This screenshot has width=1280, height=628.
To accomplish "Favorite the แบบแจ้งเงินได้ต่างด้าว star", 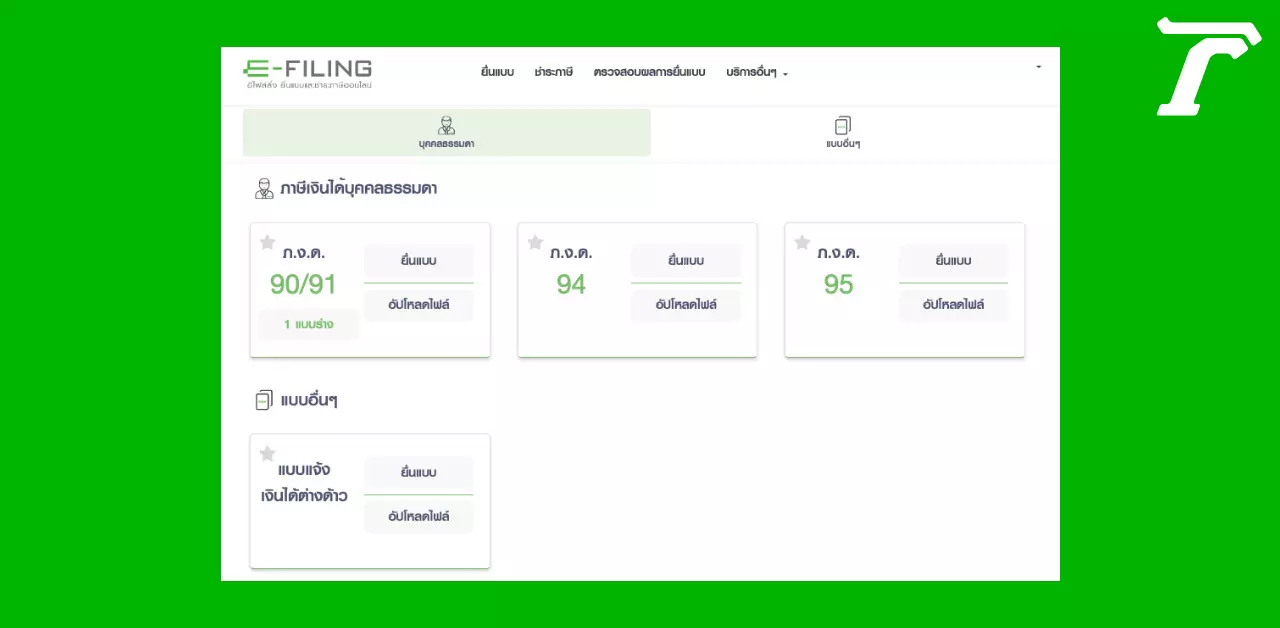I will [267, 453].
